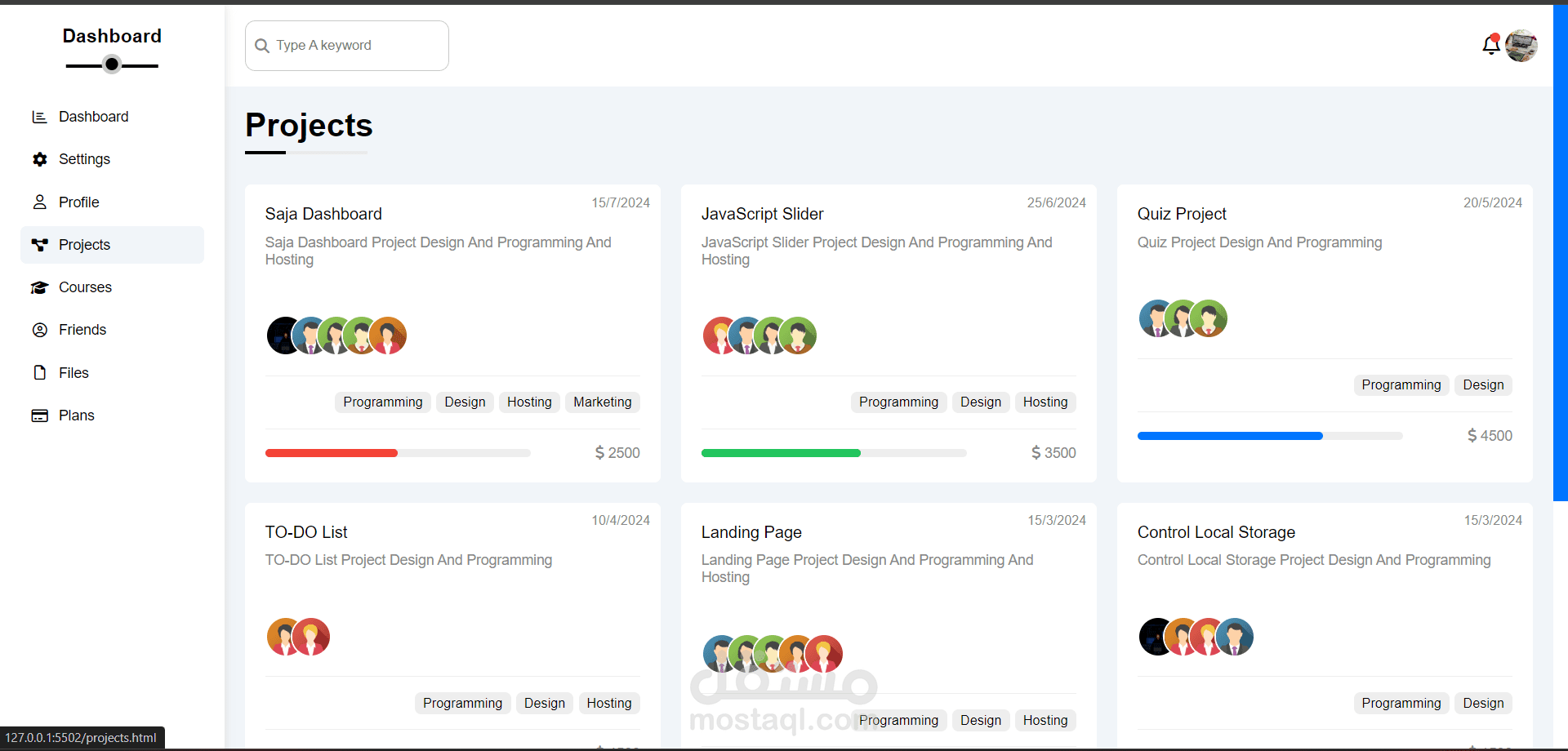
Task: Go to the Courses menu item
Action: (85, 287)
